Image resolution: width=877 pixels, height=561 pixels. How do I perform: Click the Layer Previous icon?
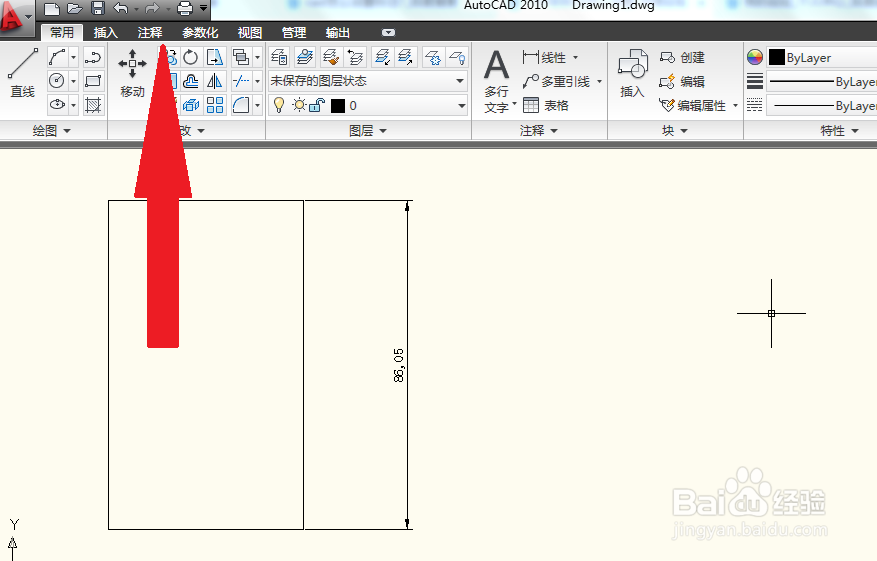point(355,57)
